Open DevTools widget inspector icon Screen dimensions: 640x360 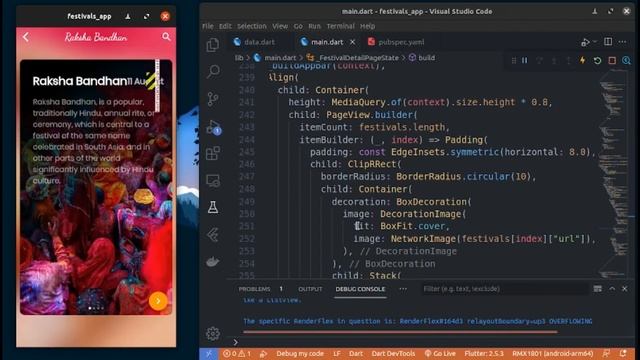(627, 60)
